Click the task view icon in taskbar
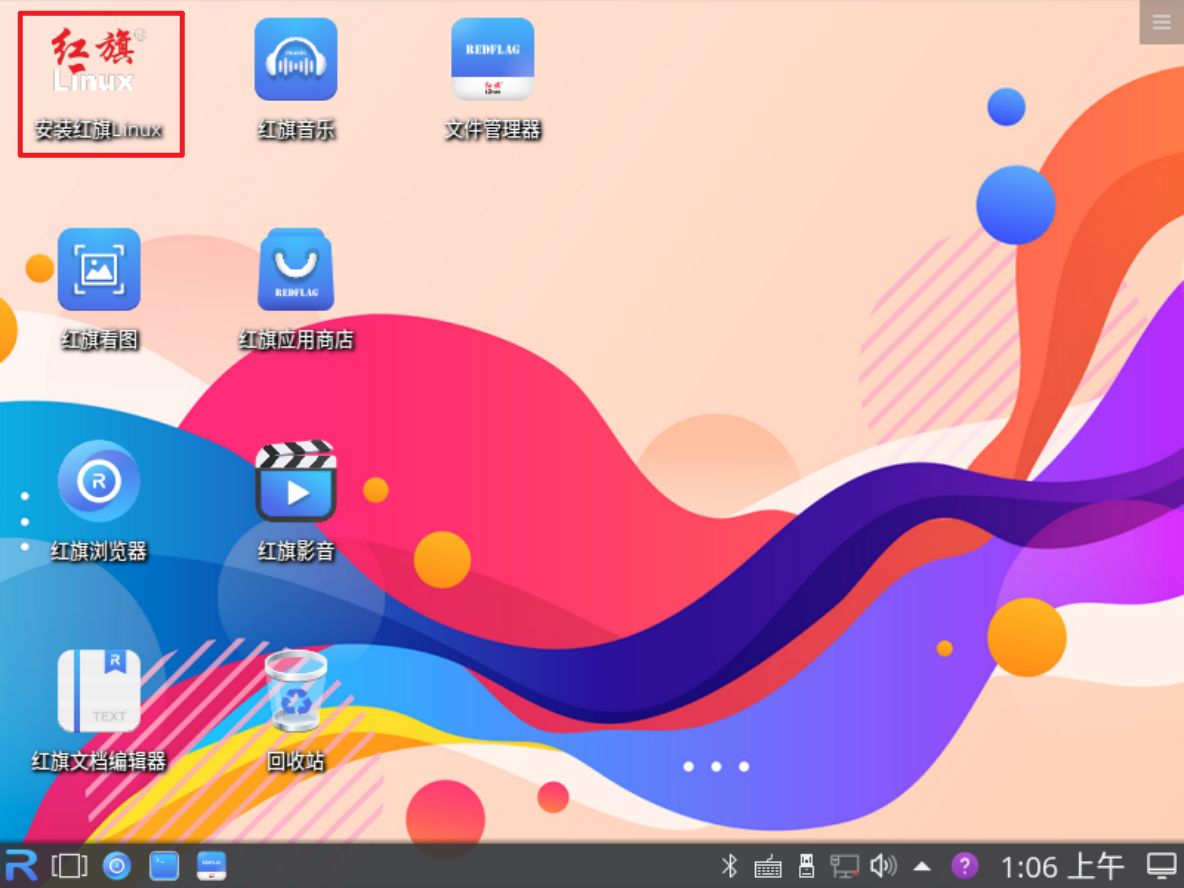The image size is (1184, 888). pos(69,865)
